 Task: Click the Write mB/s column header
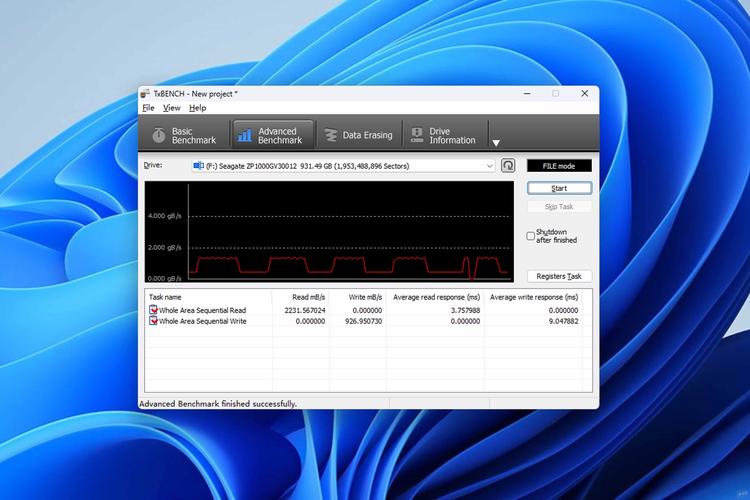point(357,297)
